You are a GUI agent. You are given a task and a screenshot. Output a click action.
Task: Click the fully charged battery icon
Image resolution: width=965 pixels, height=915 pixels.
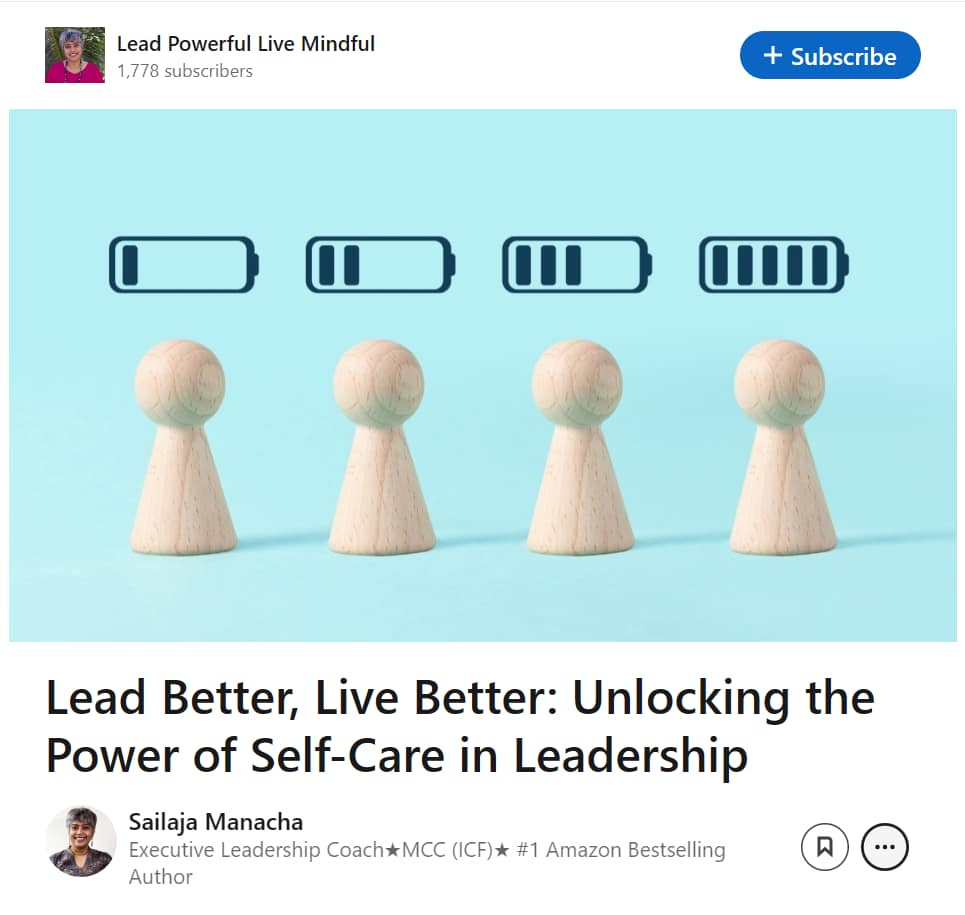[x=774, y=265]
